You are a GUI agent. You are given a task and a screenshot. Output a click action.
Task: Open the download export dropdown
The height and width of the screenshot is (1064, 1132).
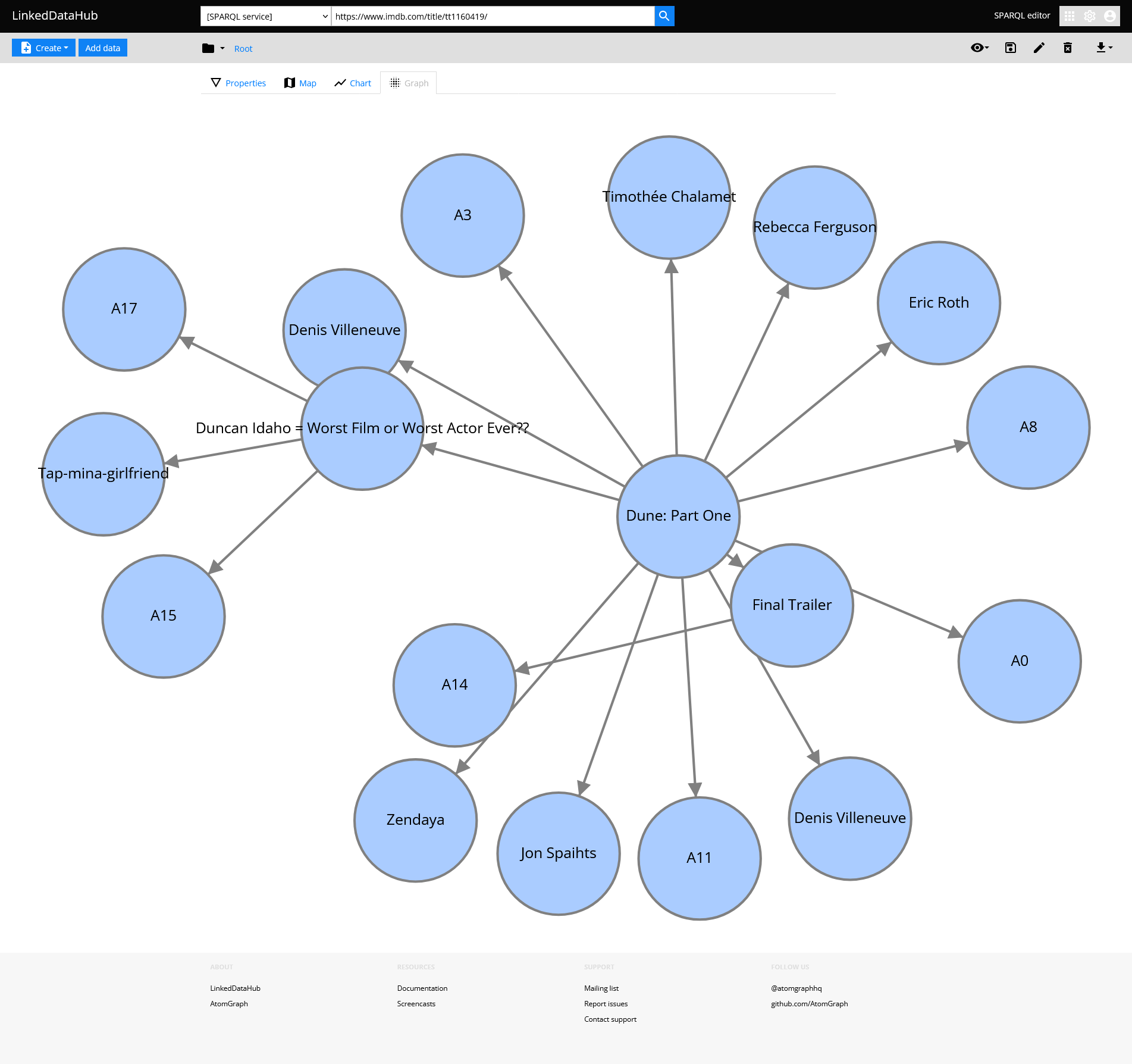click(x=1104, y=48)
